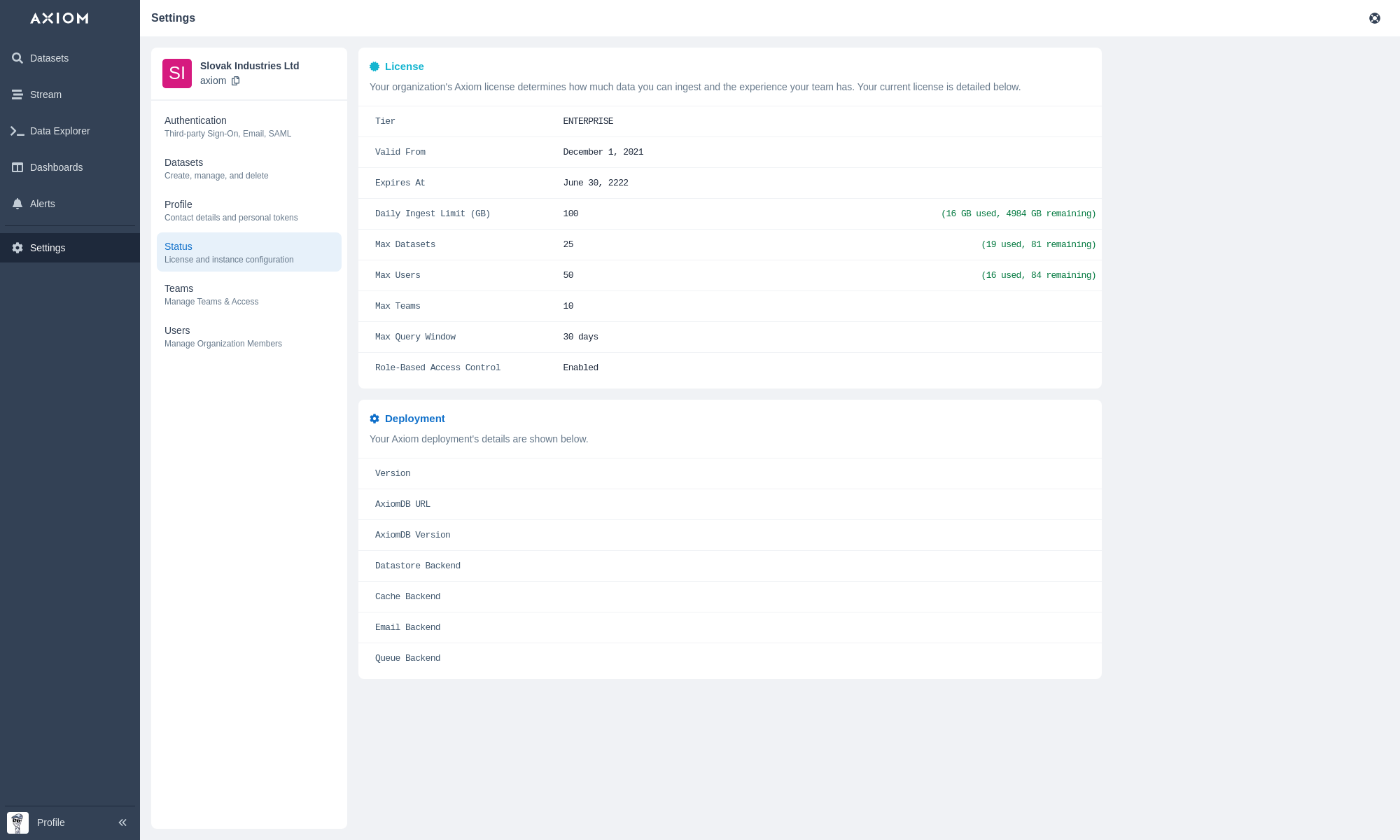Image resolution: width=1400 pixels, height=840 pixels.
Task: Click the Alerts bell icon
Action: 17,204
